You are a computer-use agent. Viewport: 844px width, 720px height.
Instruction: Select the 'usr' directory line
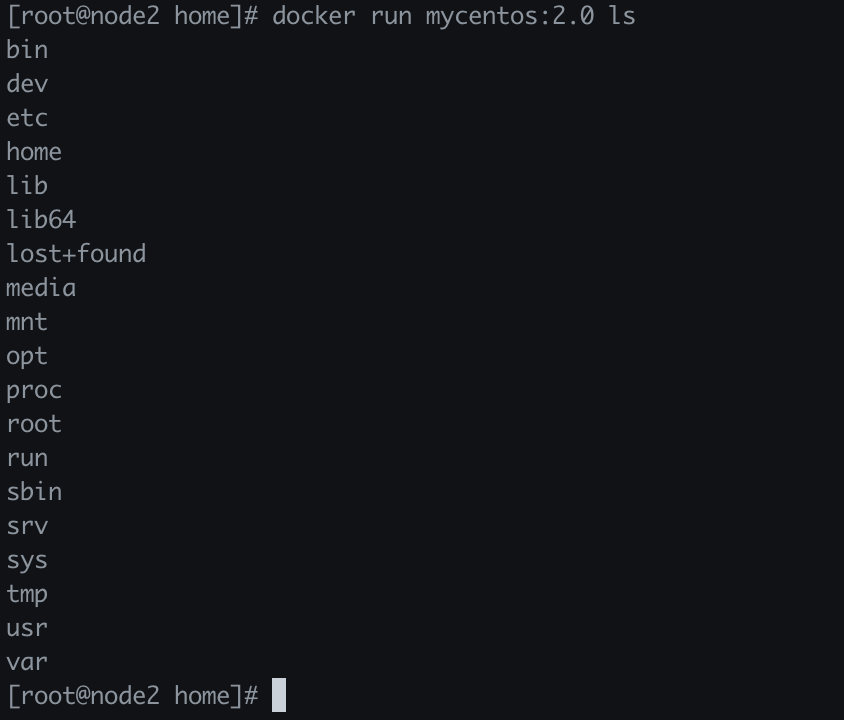[27, 628]
